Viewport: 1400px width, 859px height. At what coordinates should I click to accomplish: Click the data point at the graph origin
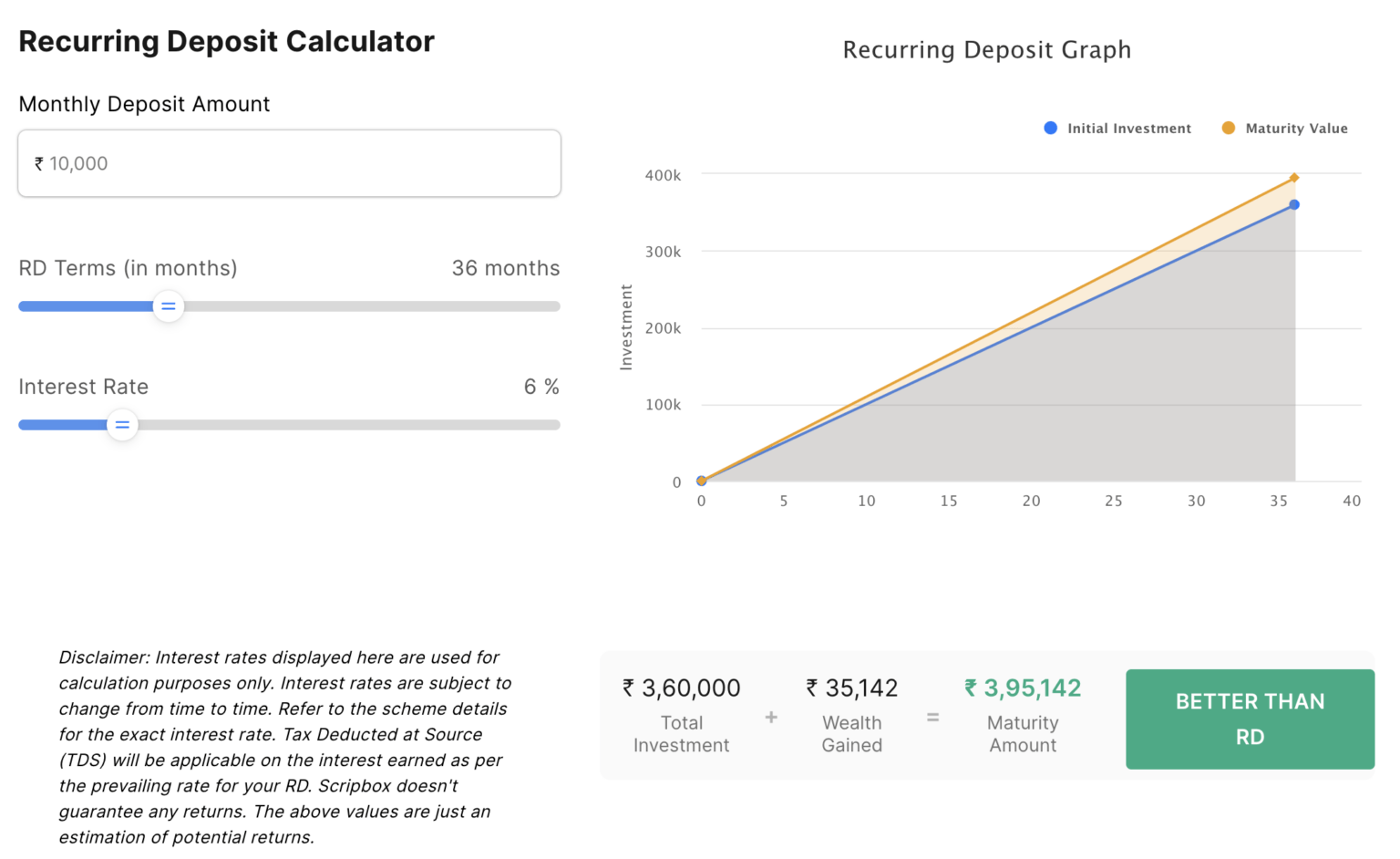701,481
